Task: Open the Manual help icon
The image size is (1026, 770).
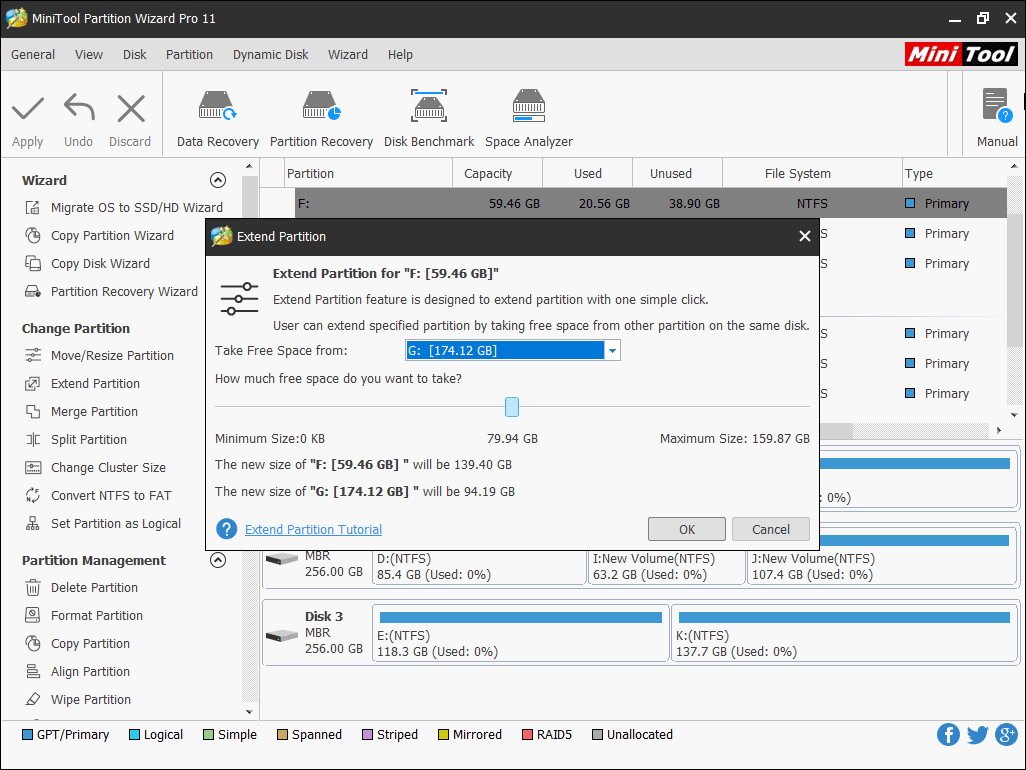Action: 997,105
